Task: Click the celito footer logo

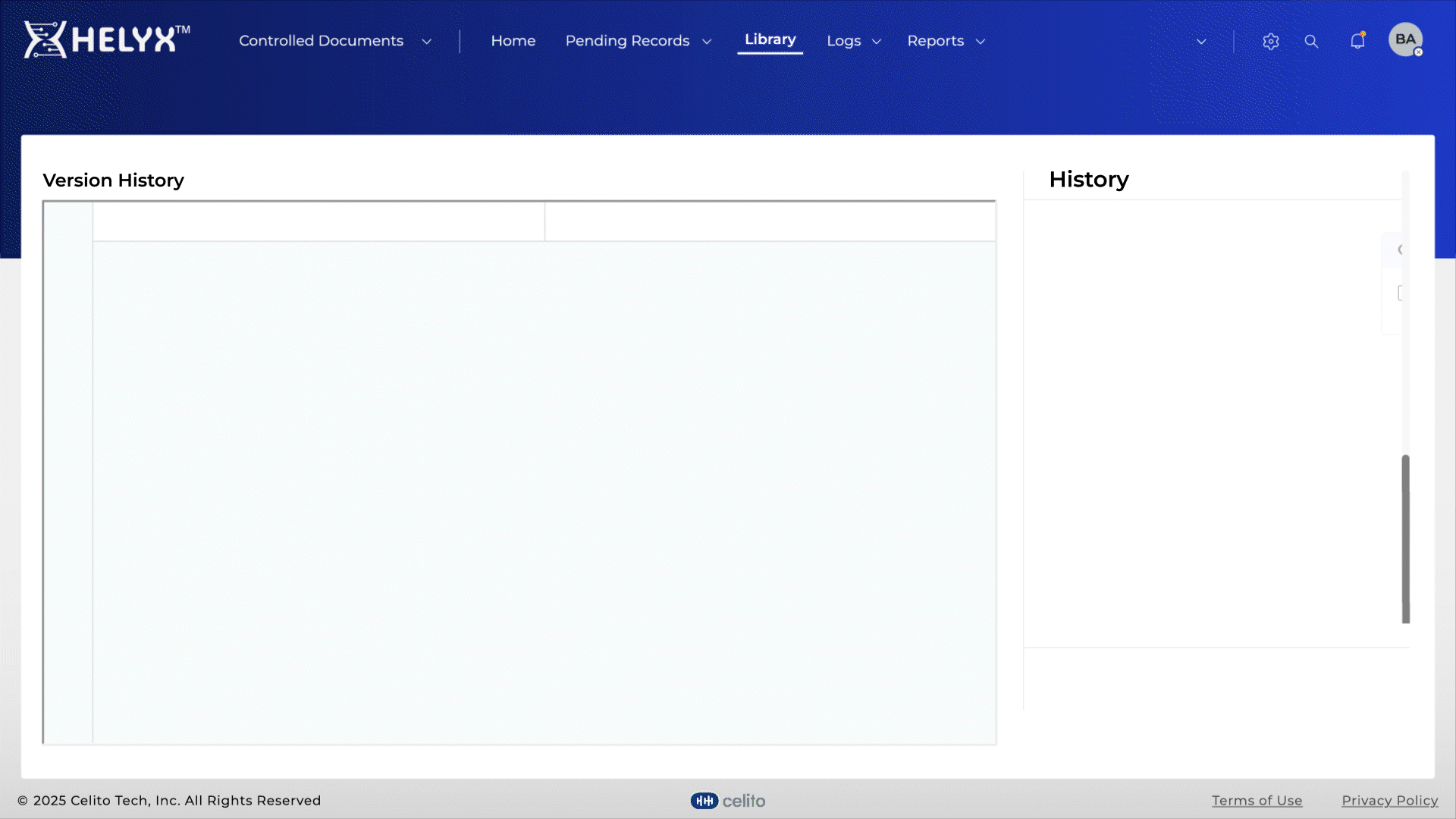Action: coord(728,801)
